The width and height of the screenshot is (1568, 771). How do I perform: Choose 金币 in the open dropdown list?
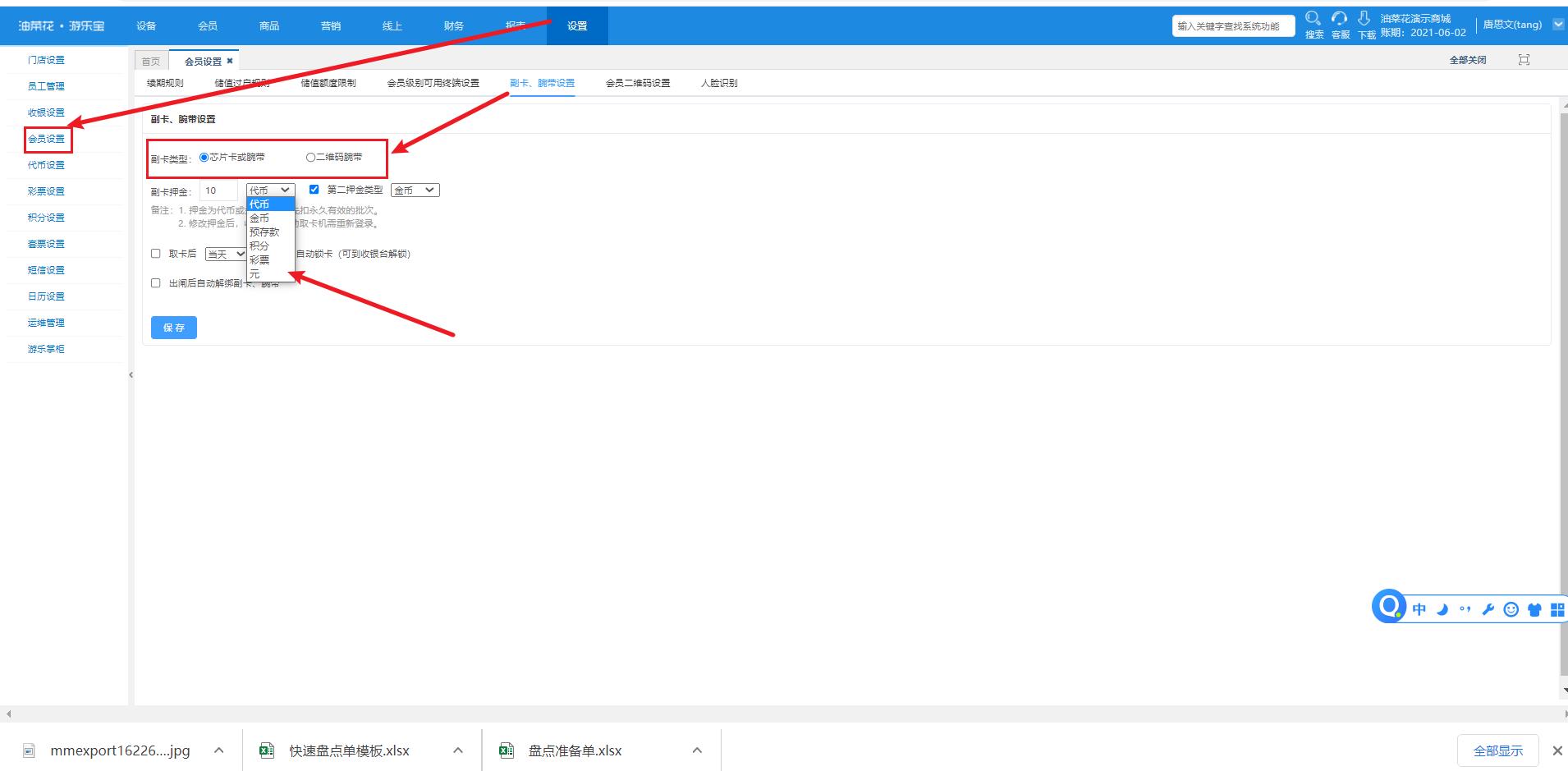coord(270,218)
